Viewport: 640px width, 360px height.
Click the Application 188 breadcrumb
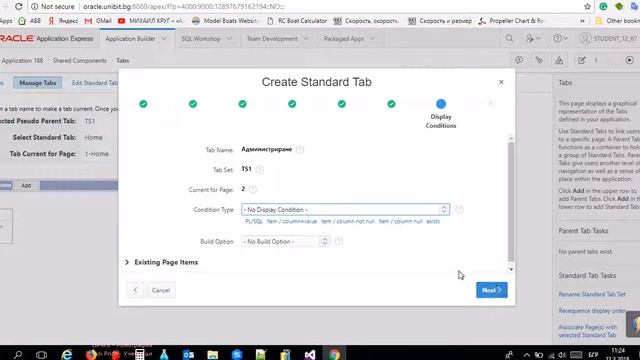tap(22, 60)
